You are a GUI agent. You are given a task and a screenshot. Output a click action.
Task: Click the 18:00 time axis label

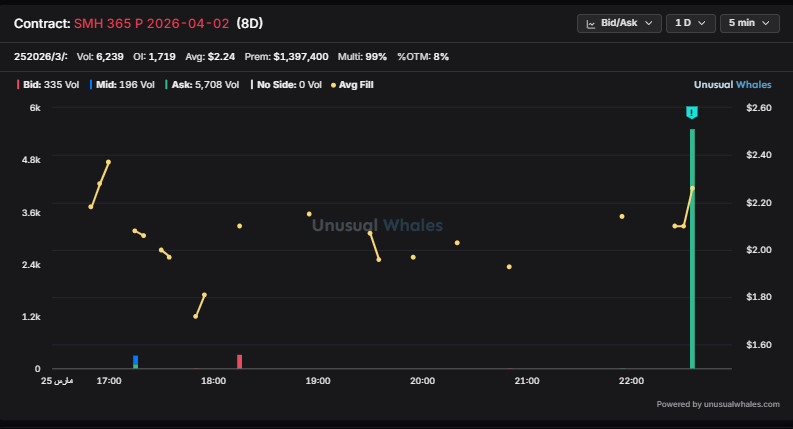click(x=213, y=381)
